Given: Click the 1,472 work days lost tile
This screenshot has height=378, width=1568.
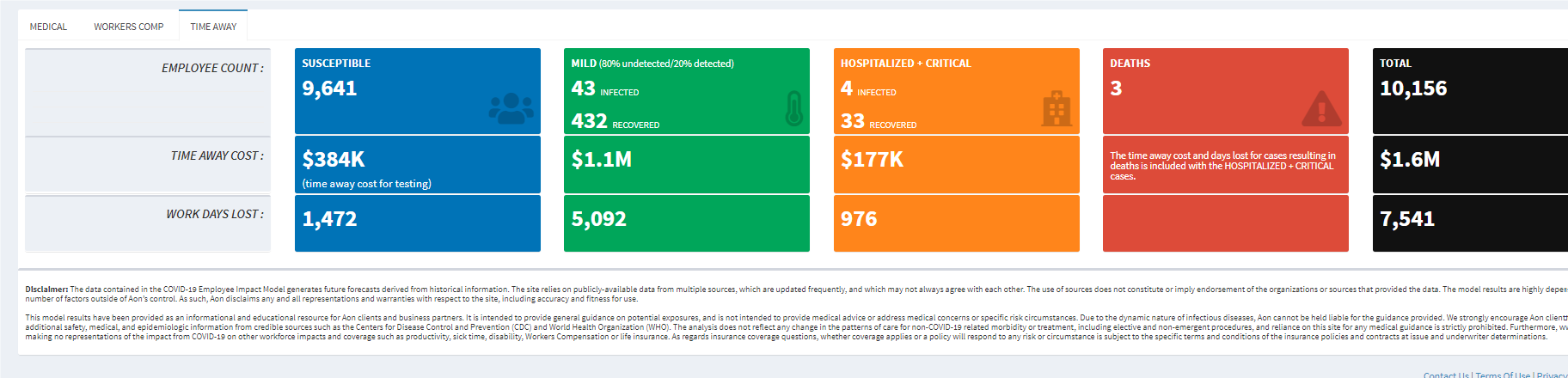Looking at the screenshot, I should (417, 223).
